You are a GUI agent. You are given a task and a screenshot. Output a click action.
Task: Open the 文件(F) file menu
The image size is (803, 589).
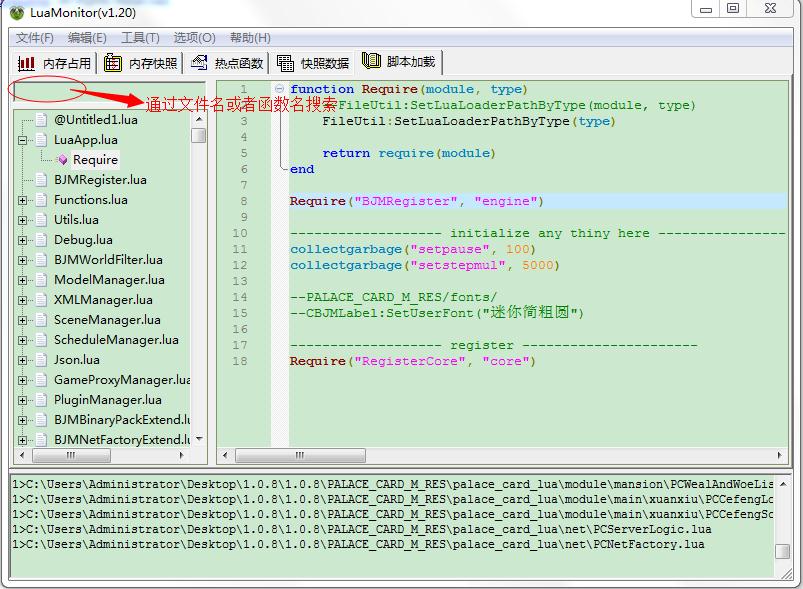(x=35, y=38)
